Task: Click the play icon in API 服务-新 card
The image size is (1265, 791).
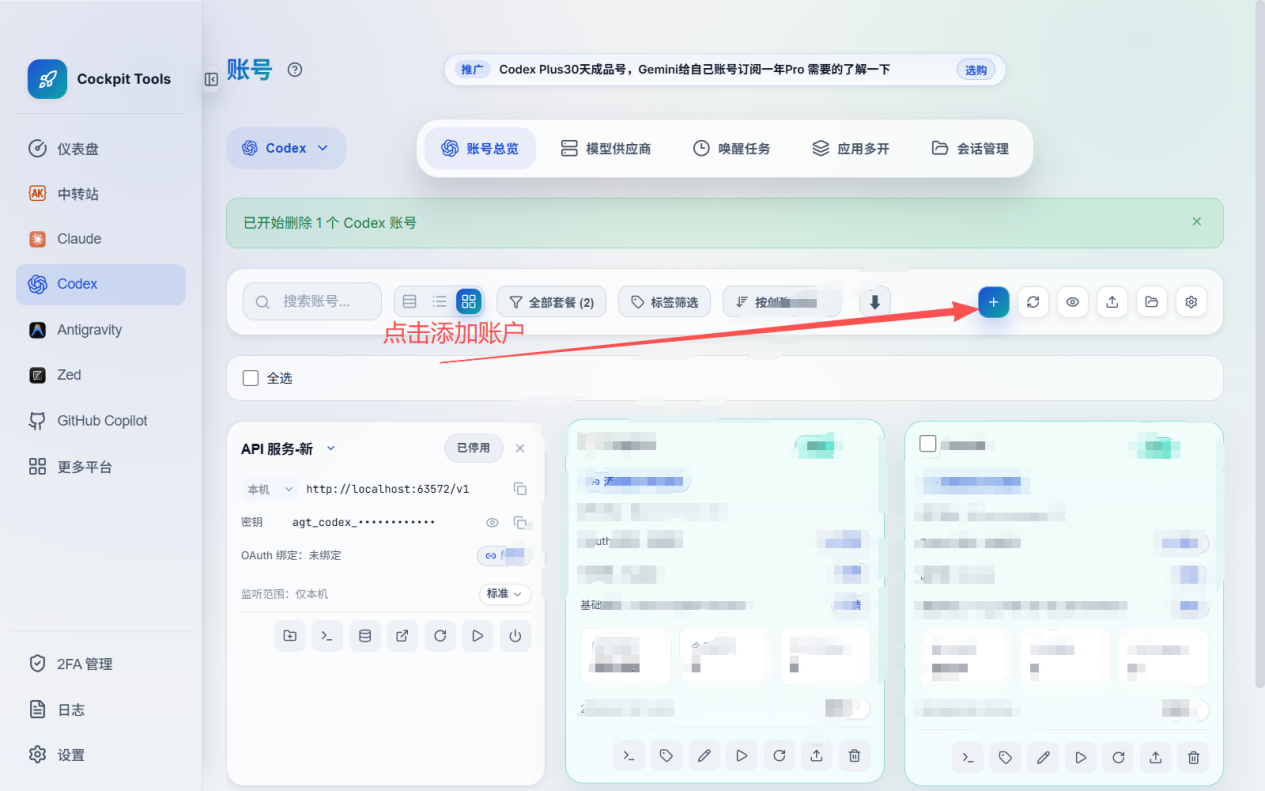Action: click(477, 636)
